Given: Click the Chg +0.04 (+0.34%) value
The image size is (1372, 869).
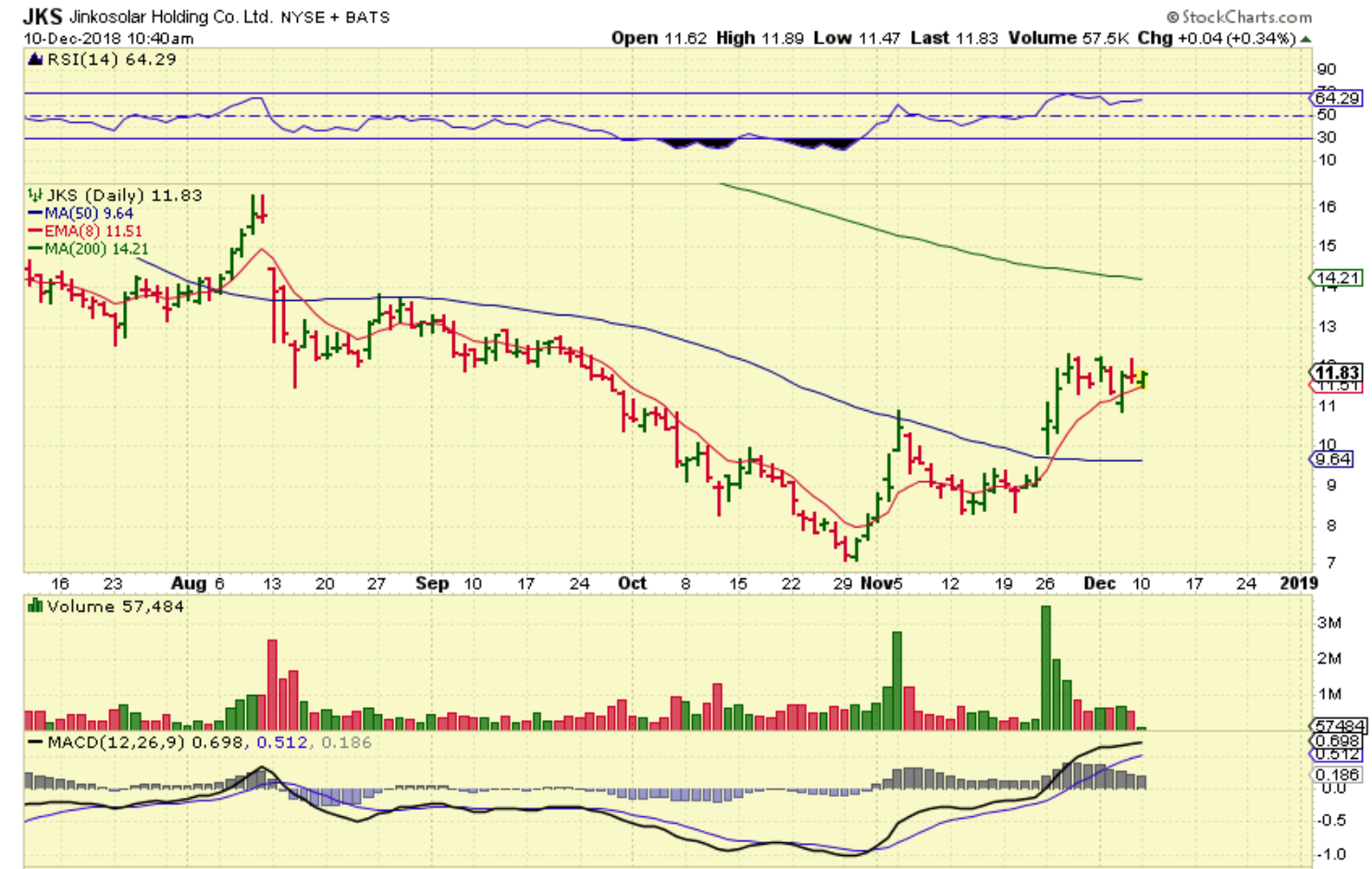Looking at the screenshot, I should (x=1217, y=38).
